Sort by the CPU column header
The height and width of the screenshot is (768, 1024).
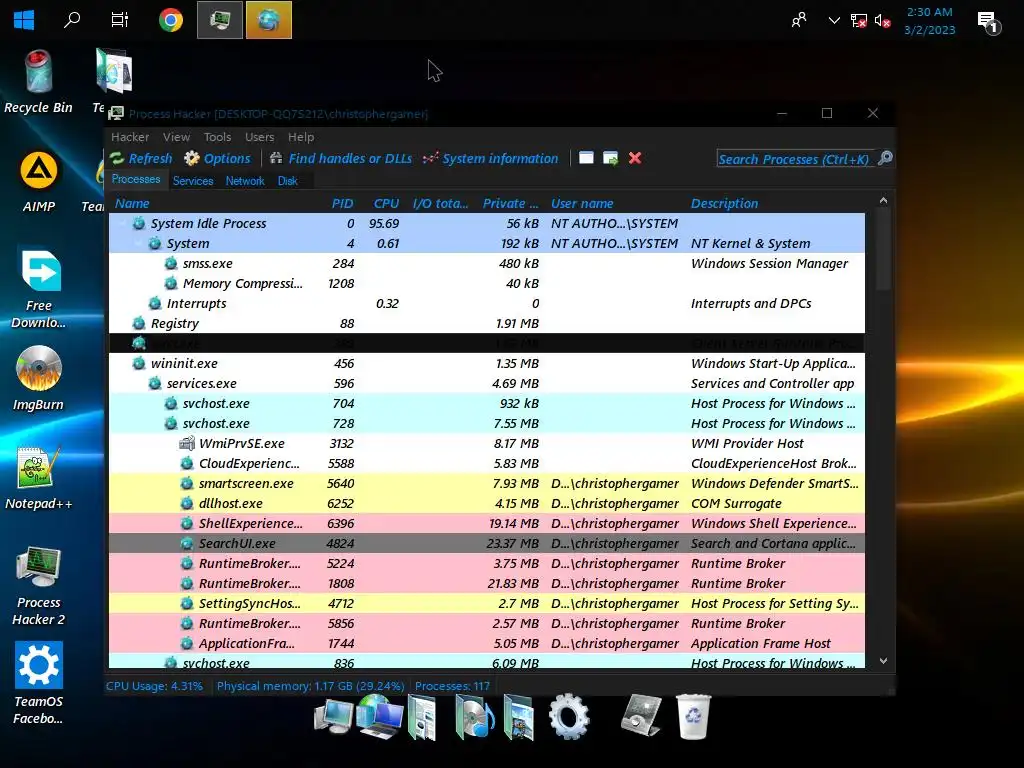coord(386,203)
